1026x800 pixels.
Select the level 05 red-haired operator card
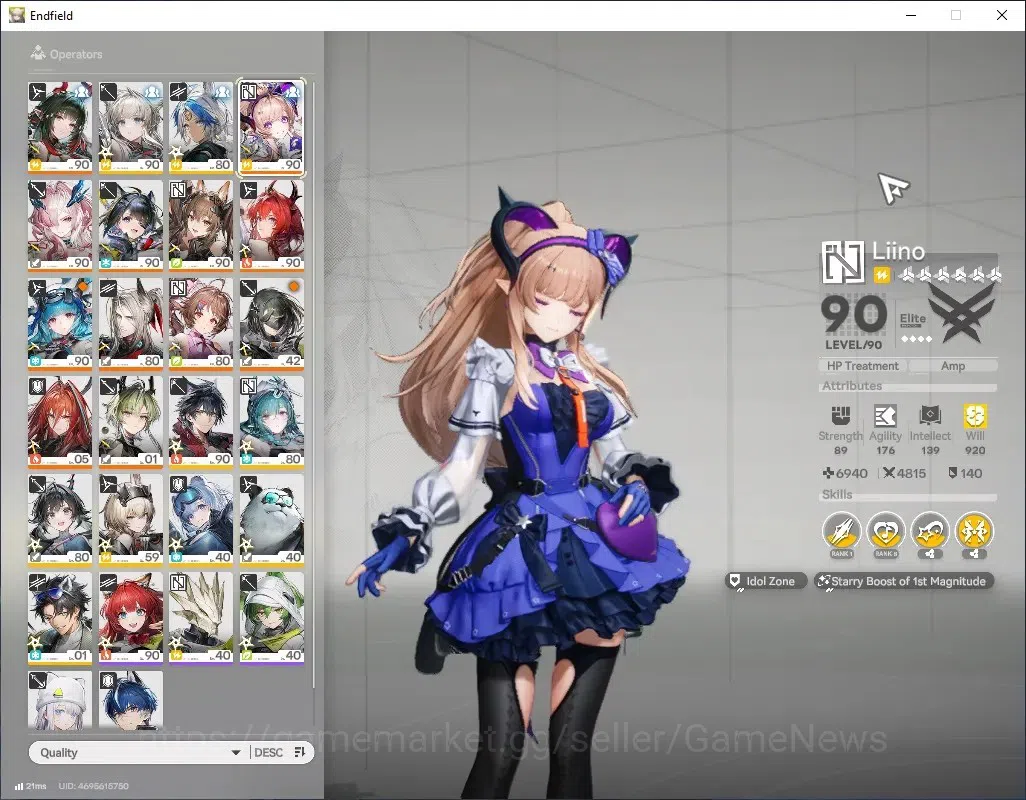(x=60, y=422)
